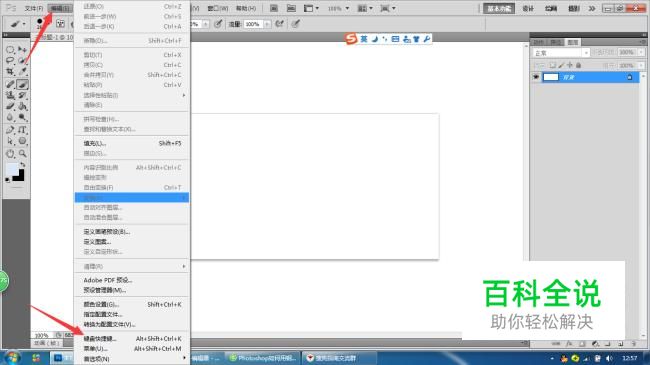650x365 pixels.
Task: Select the Hand tool
Action: (x=10, y=153)
